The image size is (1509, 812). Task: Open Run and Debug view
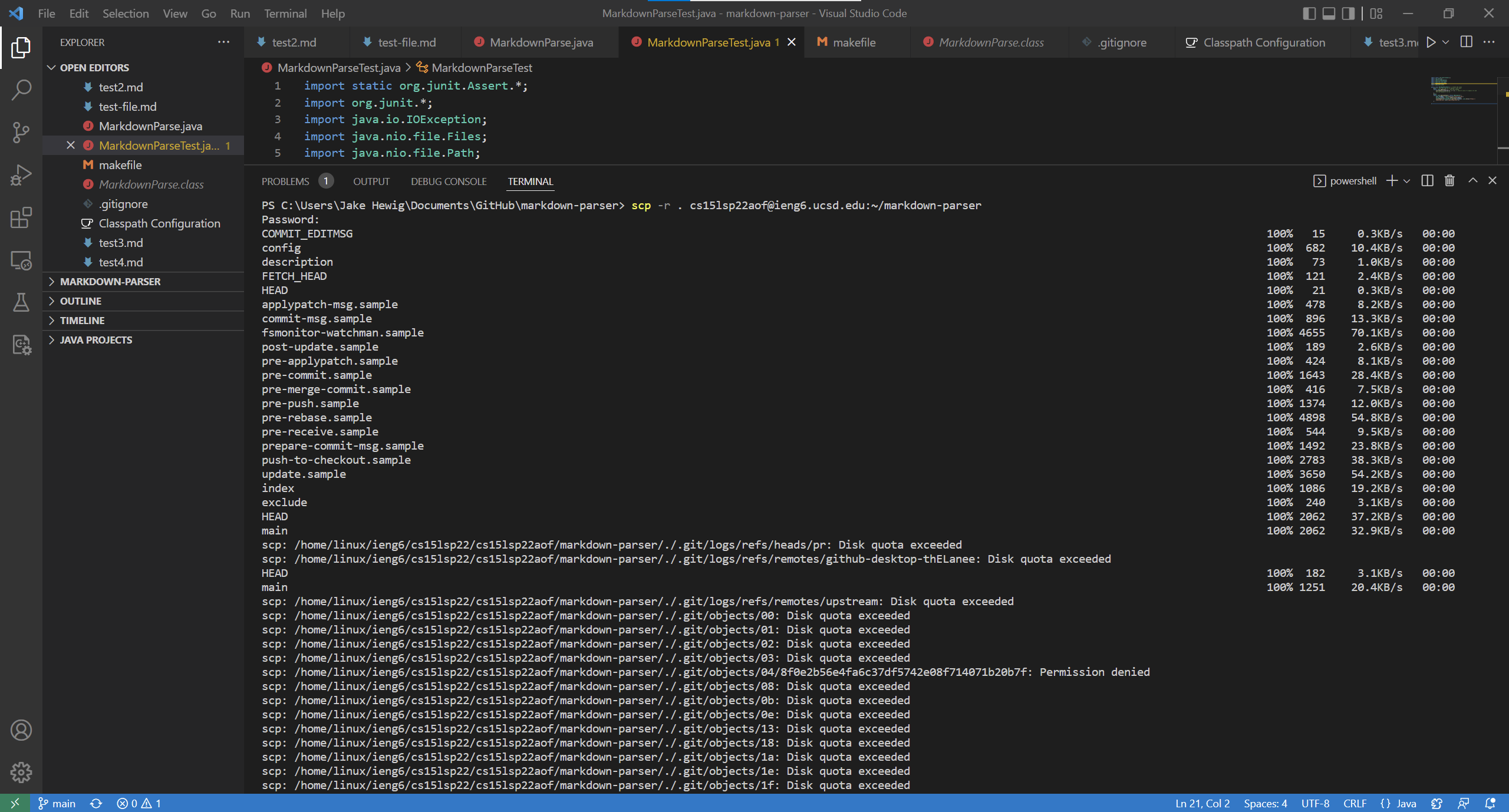(x=21, y=175)
